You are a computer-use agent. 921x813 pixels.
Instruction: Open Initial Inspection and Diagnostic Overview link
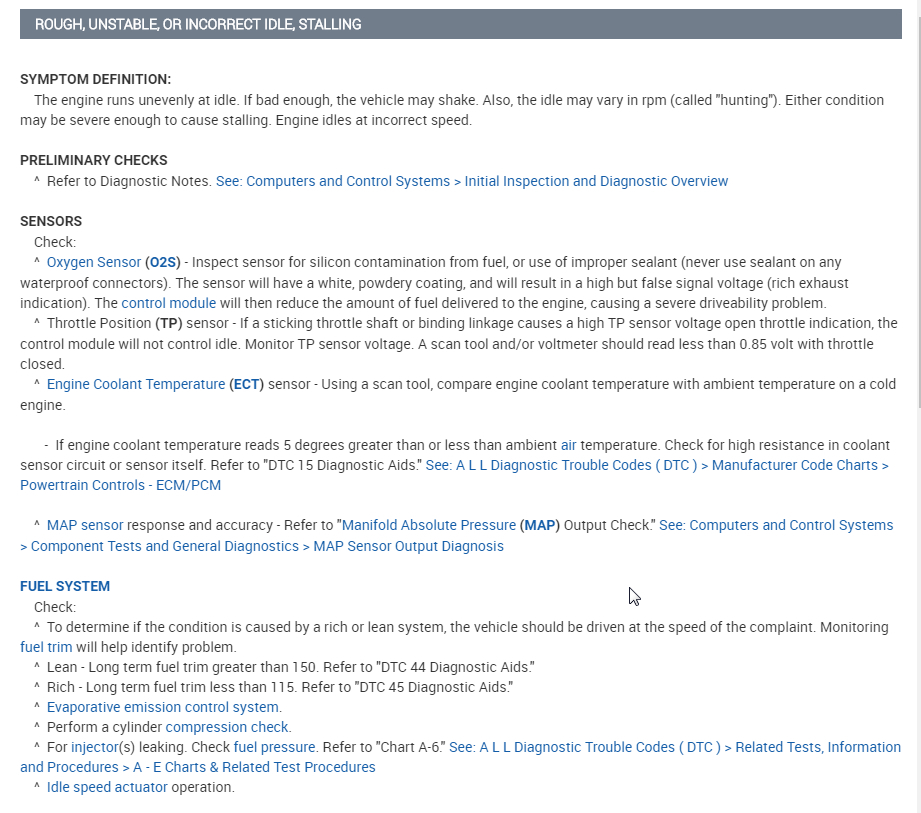(472, 181)
